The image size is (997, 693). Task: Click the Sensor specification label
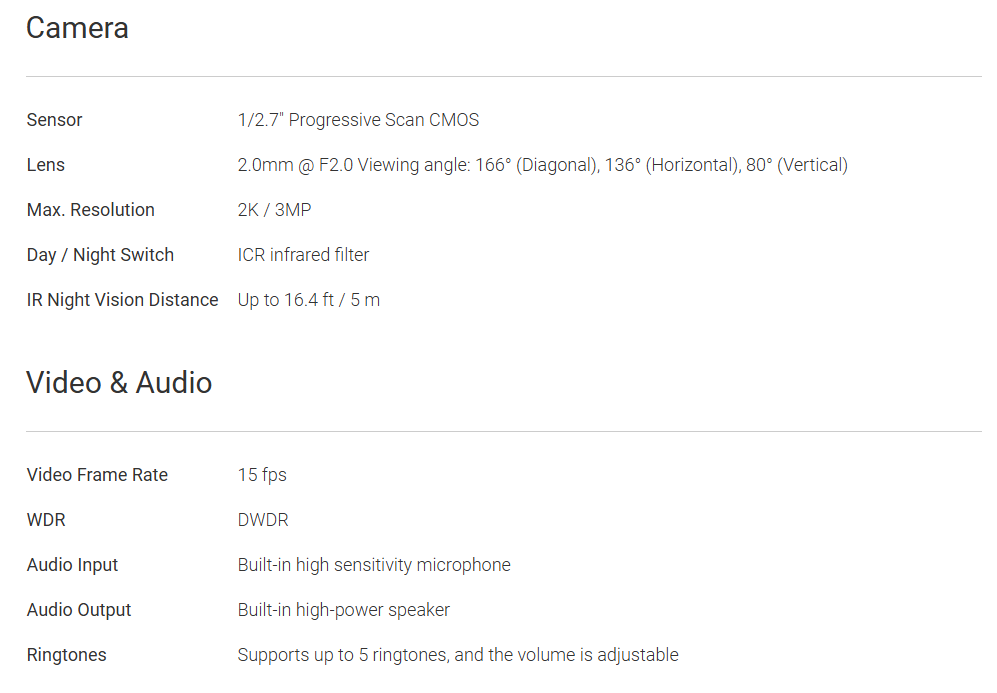(x=54, y=120)
